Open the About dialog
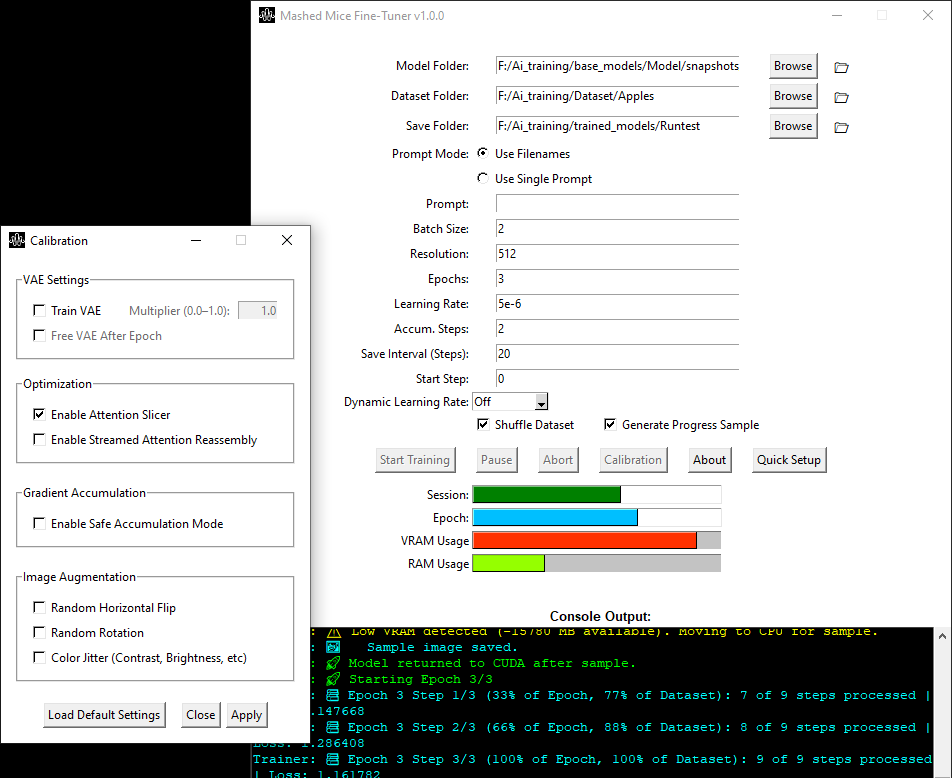Image resolution: width=952 pixels, height=778 pixels. point(710,460)
